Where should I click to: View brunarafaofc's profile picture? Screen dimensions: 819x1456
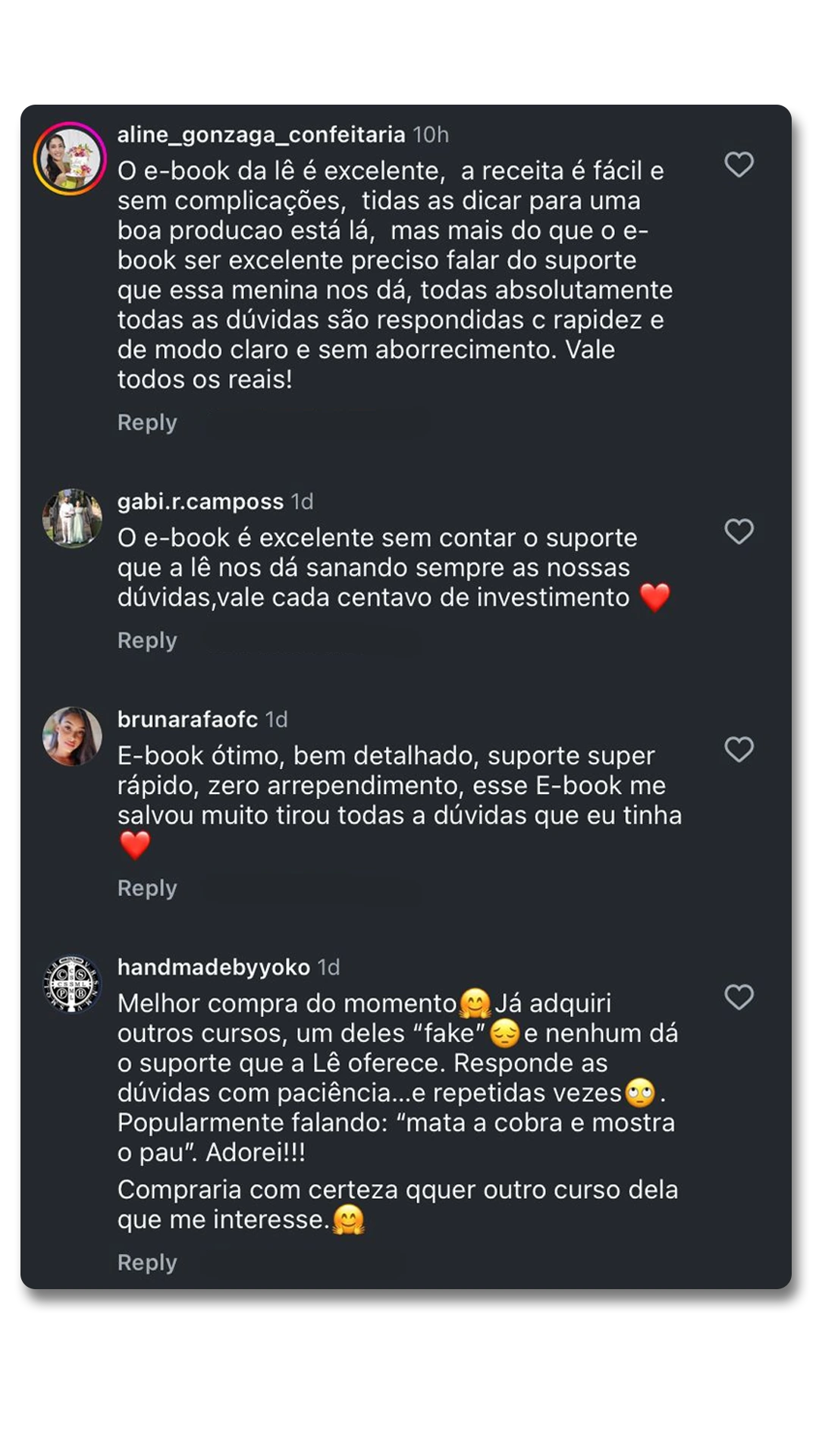72,736
